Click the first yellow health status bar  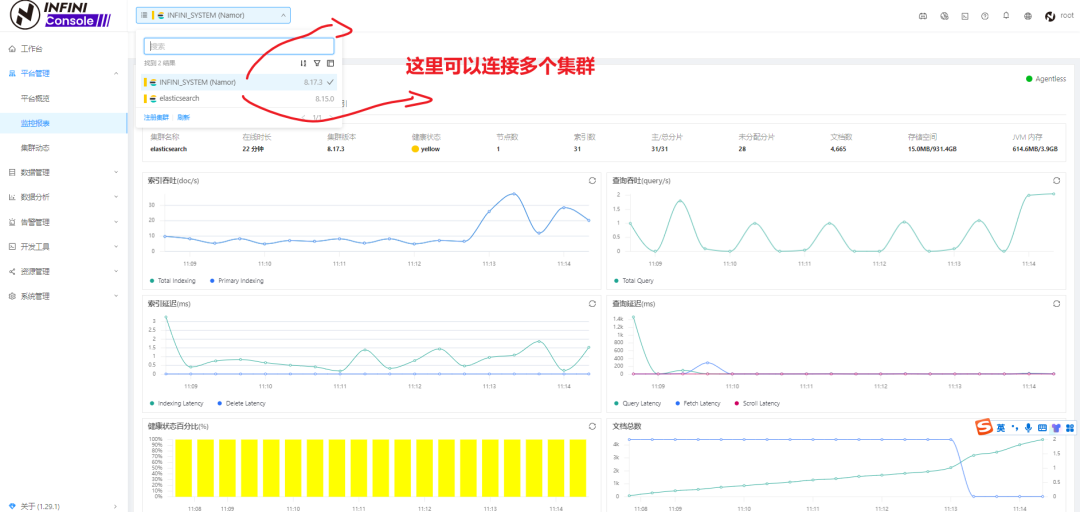click(183, 468)
